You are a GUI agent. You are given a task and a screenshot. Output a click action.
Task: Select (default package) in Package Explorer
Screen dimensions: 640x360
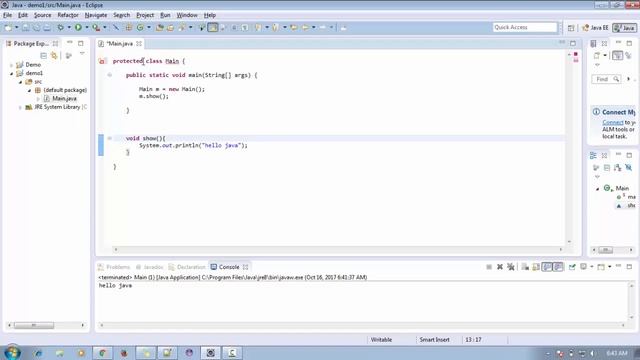coord(65,90)
